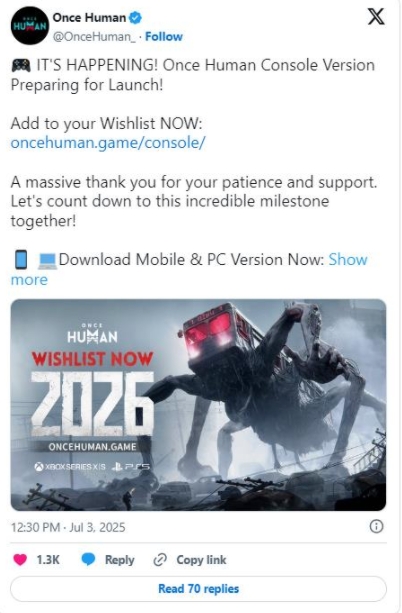
Task: Click the mobile phone emoji
Action: click(x=21, y=260)
